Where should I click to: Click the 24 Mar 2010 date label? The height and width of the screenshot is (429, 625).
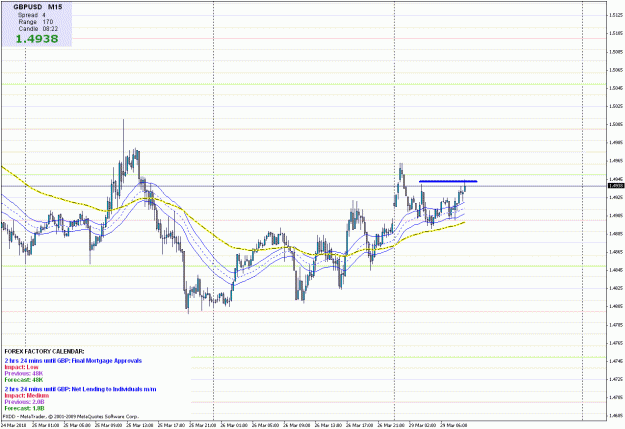(x=14, y=425)
